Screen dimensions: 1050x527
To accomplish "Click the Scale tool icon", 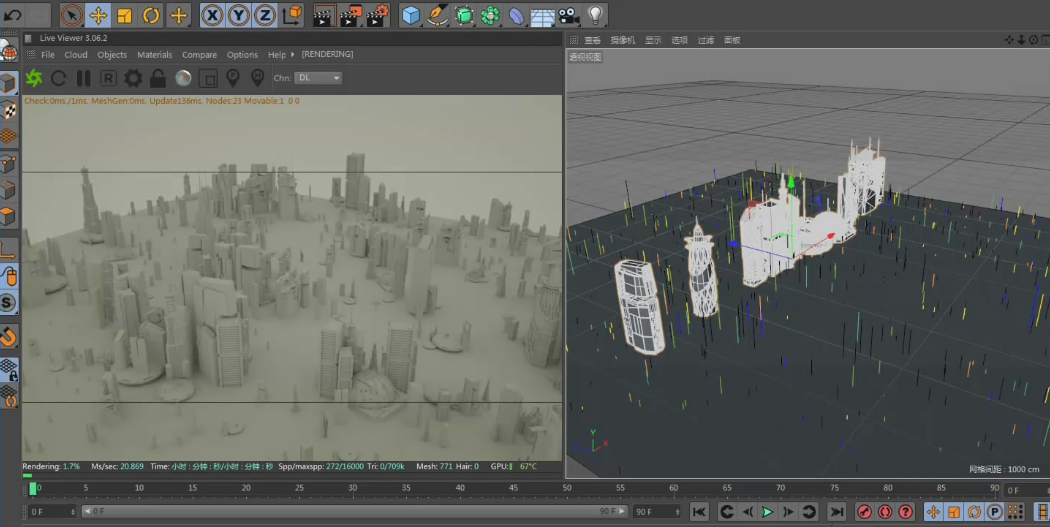I will tap(125, 15).
